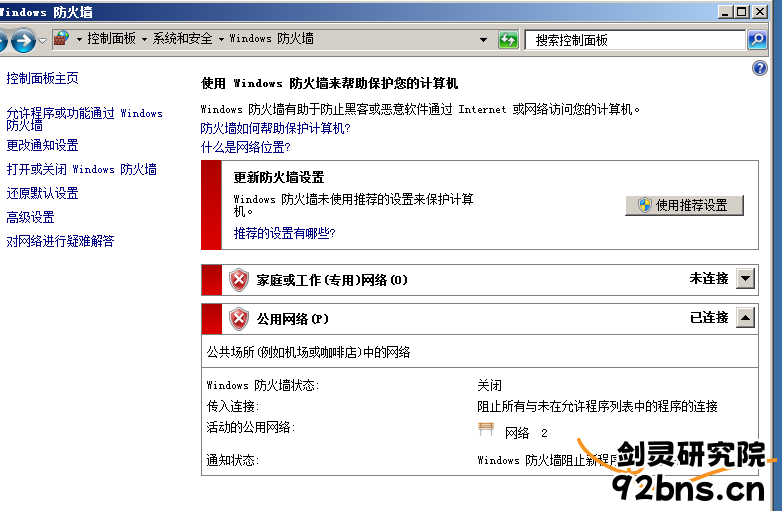Viewport: 782px width, 511px height.
Task: Collapse the 公用网络 section
Action: [746, 318]
